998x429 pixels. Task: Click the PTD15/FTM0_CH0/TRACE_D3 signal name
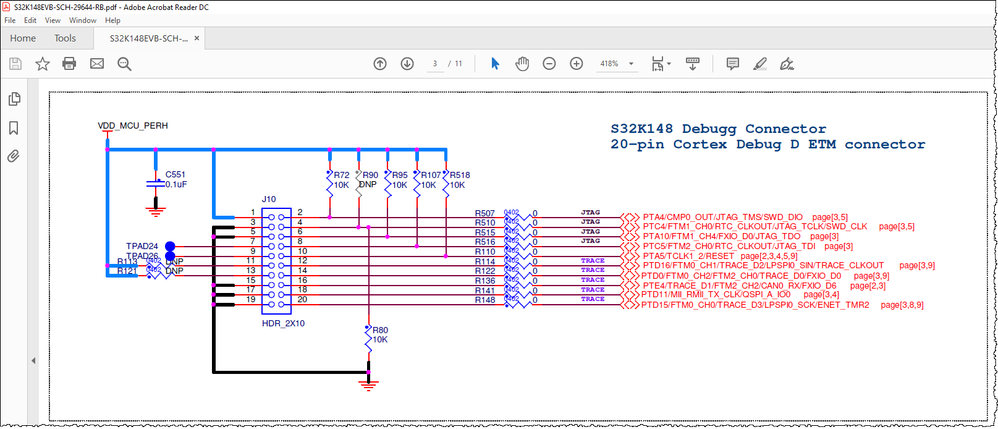(756, 306)
